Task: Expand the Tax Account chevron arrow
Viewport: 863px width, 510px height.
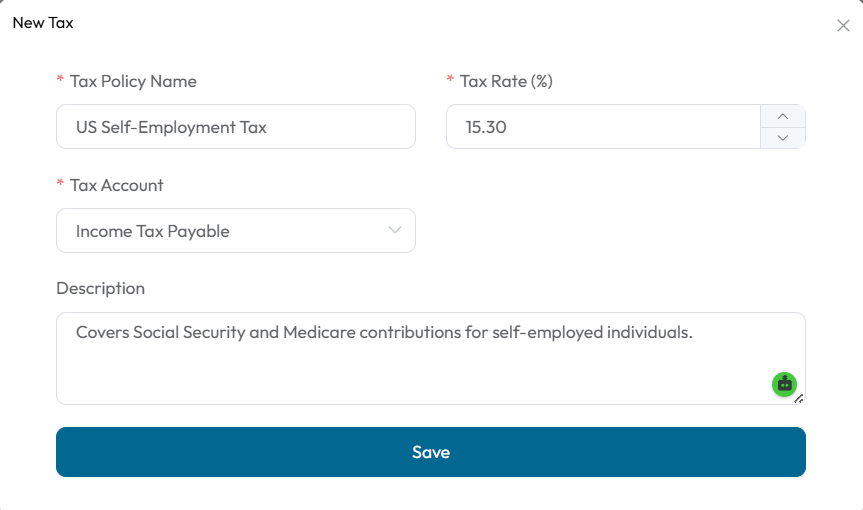Action: 395,230
